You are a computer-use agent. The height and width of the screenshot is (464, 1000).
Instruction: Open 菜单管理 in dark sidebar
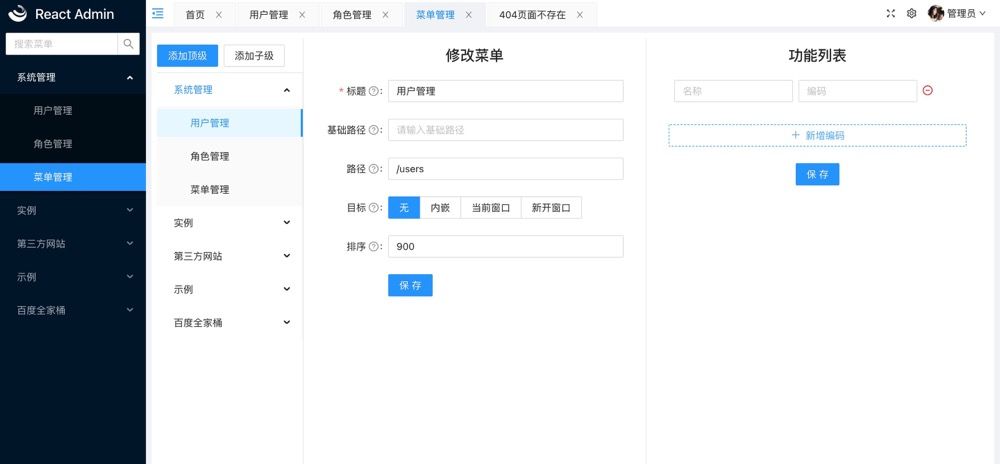(x=73, y=177)
